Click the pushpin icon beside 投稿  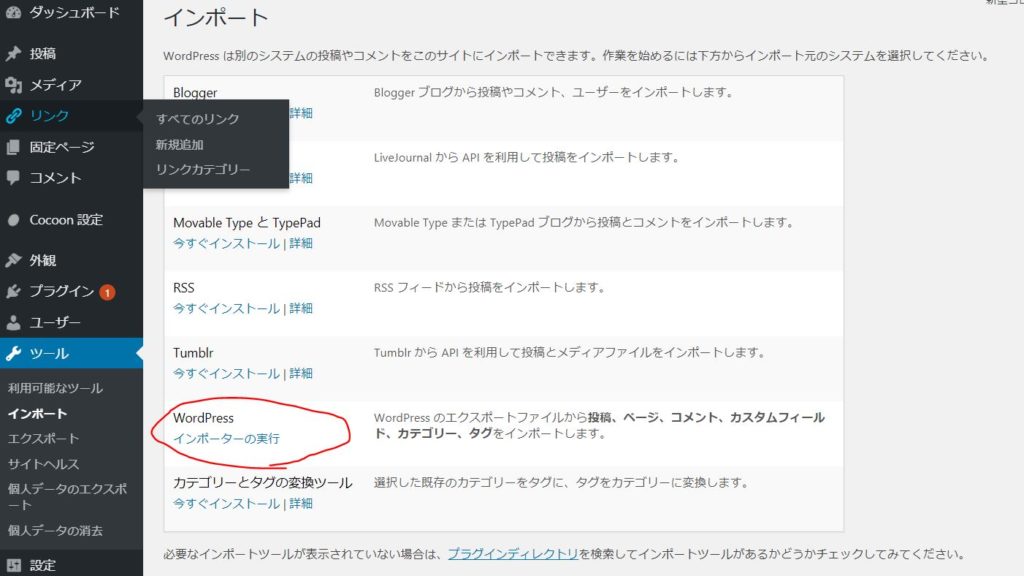pos(13,54)
